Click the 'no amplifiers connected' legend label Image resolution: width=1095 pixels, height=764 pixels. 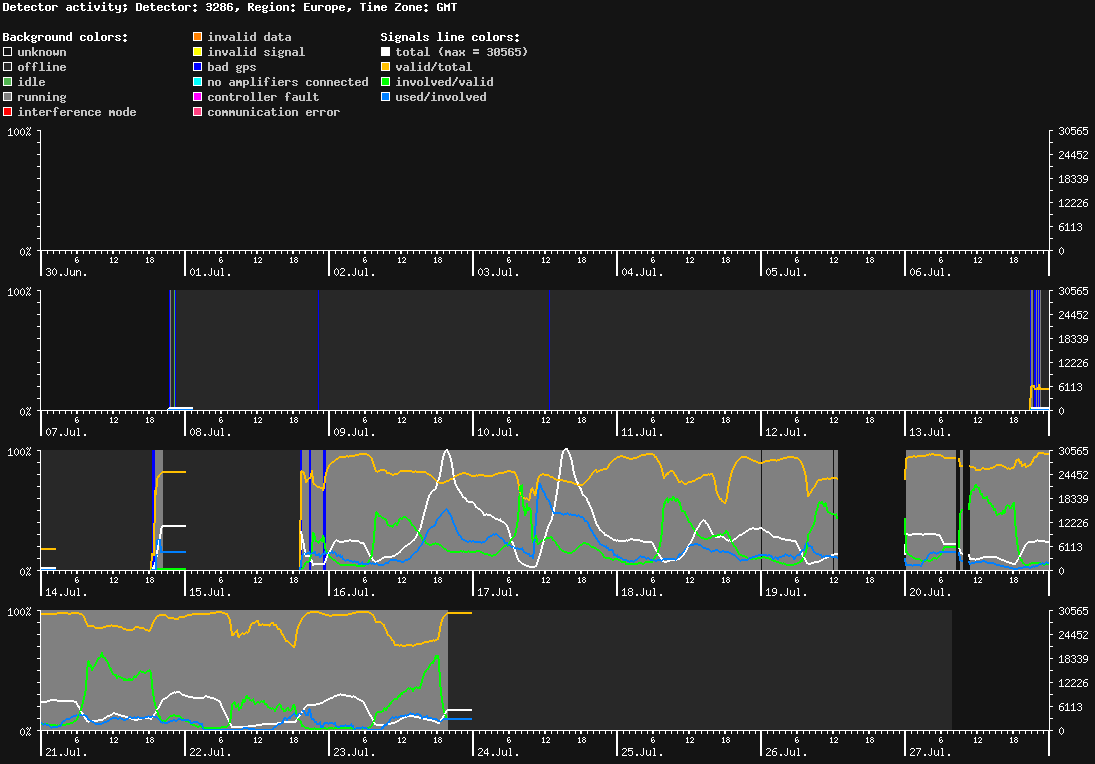tap(288, 82)
